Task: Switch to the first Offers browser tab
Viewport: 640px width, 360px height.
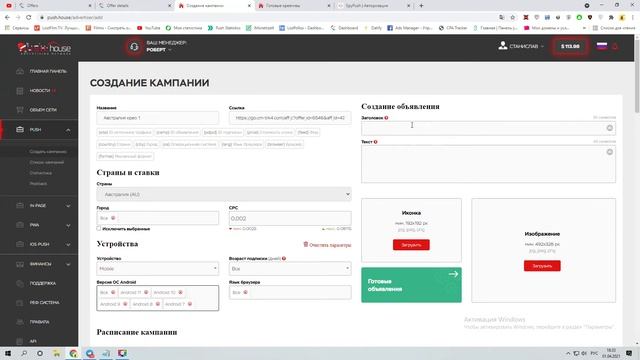Action: click(55, 6)
